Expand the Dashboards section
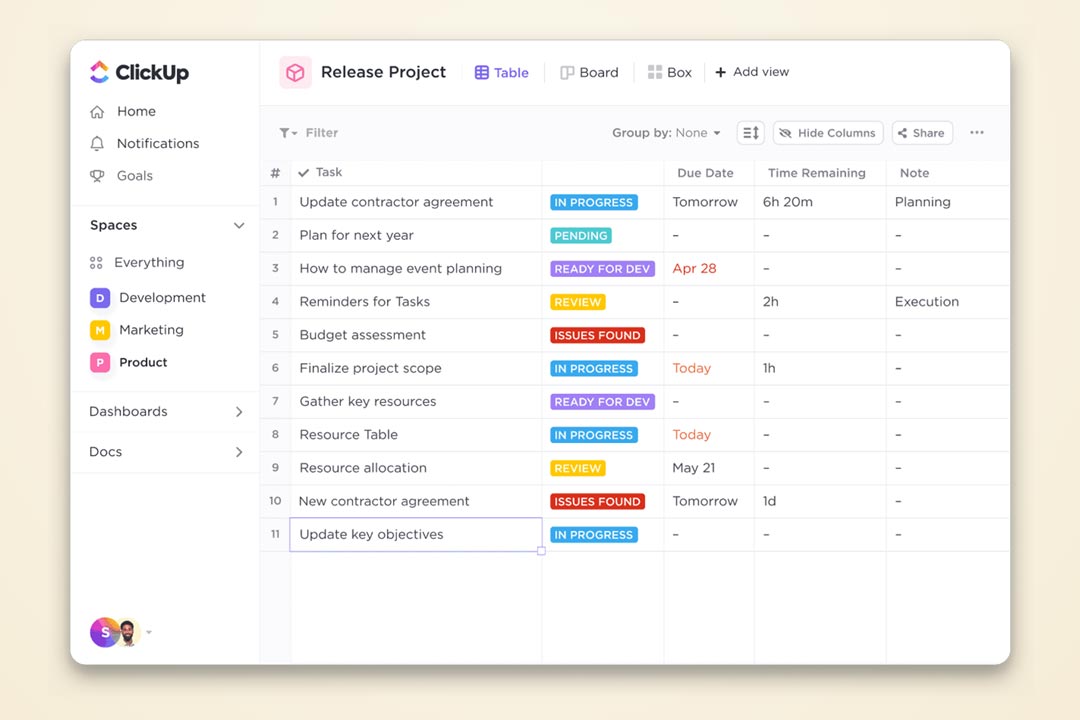 click(239, 411)
